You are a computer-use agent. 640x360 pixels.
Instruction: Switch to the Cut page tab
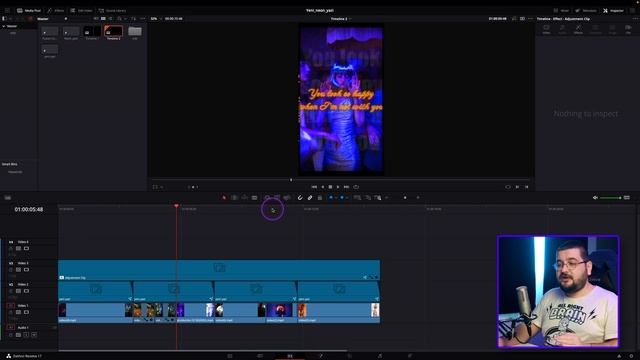pos(260,356)
